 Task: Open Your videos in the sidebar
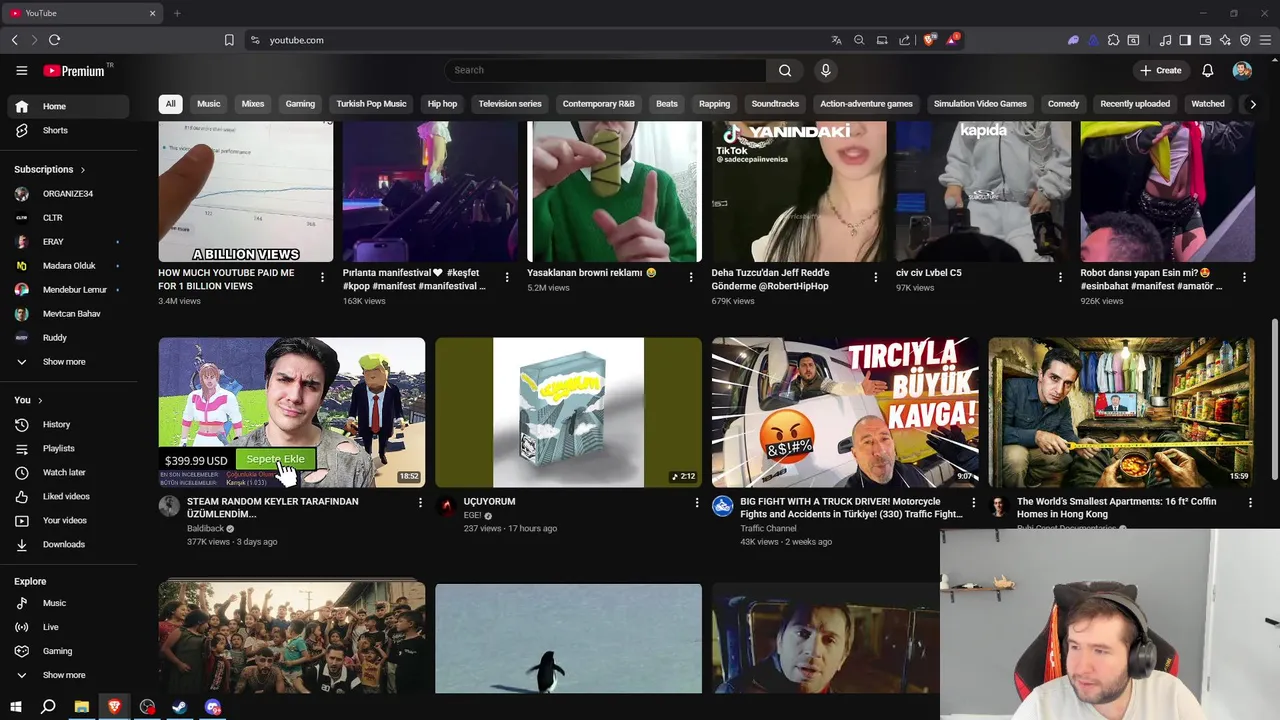(68, 520)
